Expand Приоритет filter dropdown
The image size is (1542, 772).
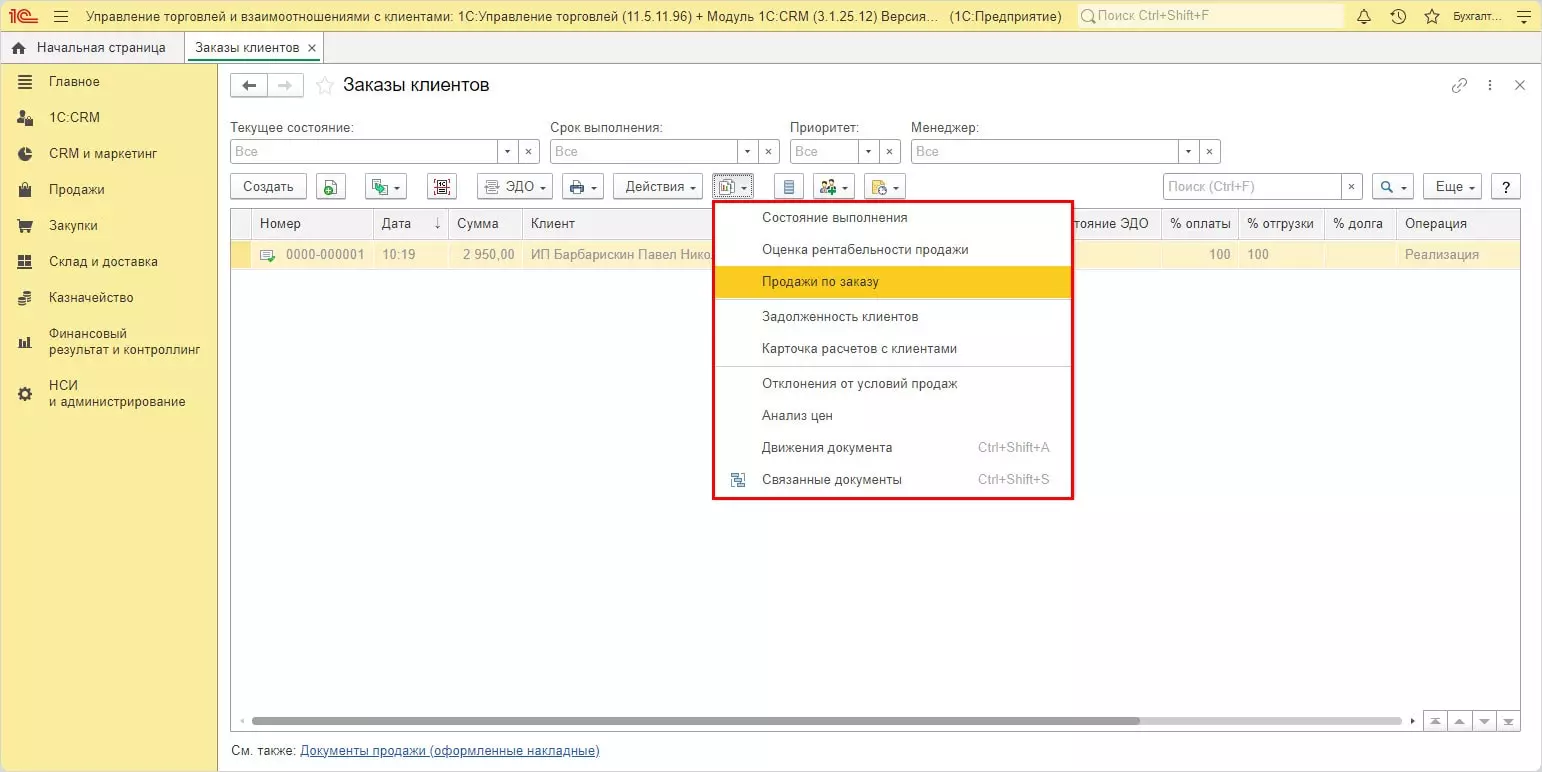pos(868,152)
